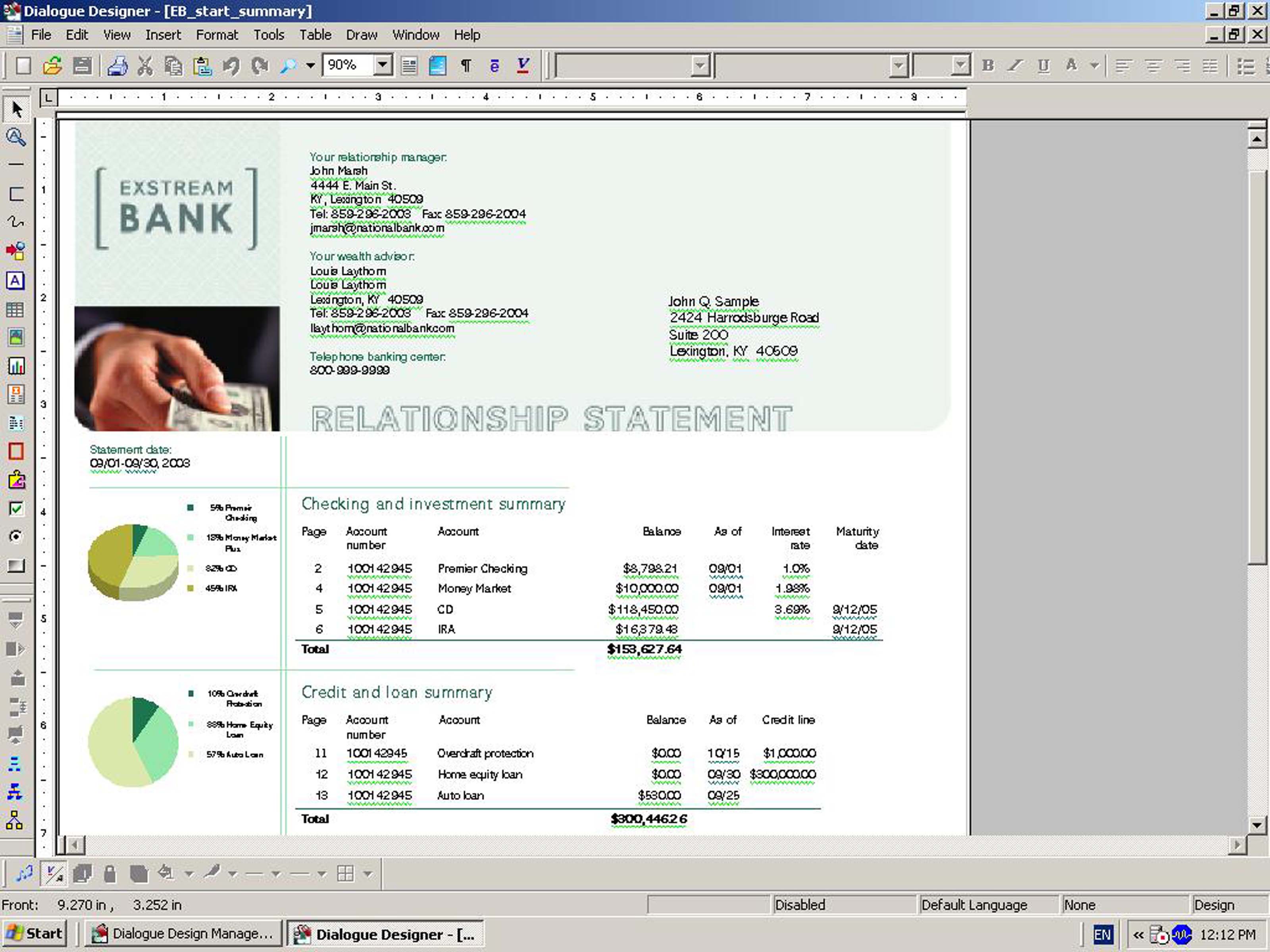This screenshot has width=1270, height=952.
Task: Click the Paste clipboard icon
Action: (x=202, y=66)
